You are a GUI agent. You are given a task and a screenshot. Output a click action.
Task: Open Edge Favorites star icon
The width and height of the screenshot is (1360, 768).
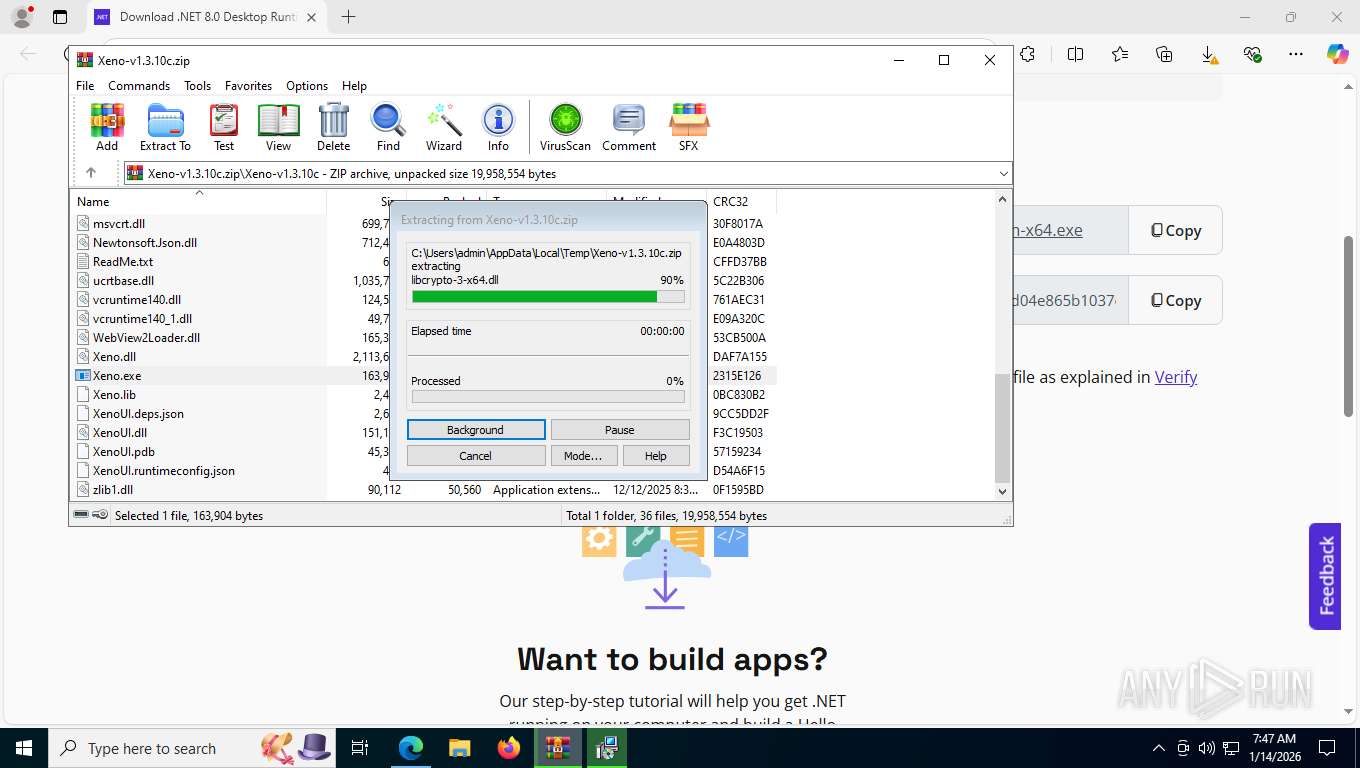[x=1119, y=54]
